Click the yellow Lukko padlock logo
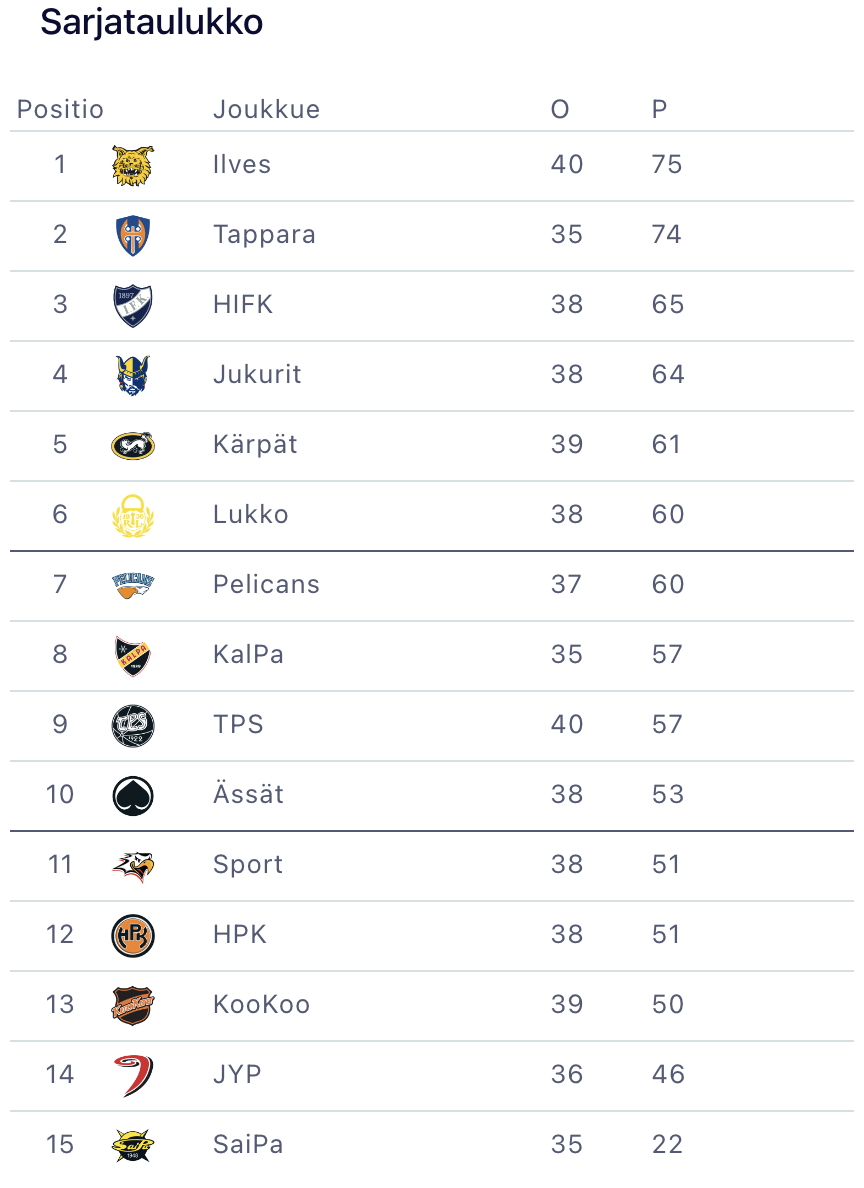 tap(133, 515)
